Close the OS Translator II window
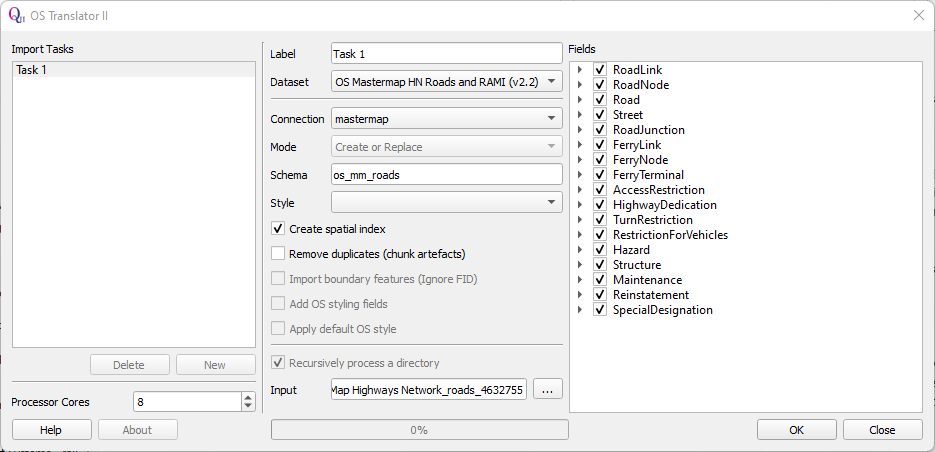 (919, 16)
